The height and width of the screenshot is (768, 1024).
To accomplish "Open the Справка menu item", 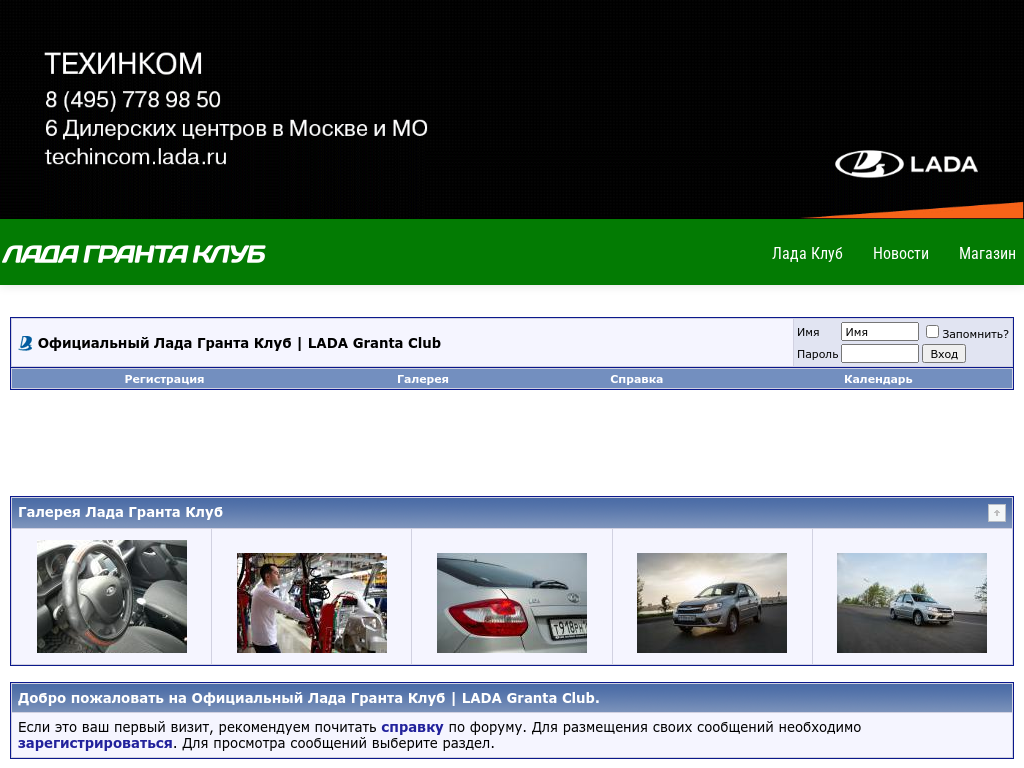I will tap(636, 379).
